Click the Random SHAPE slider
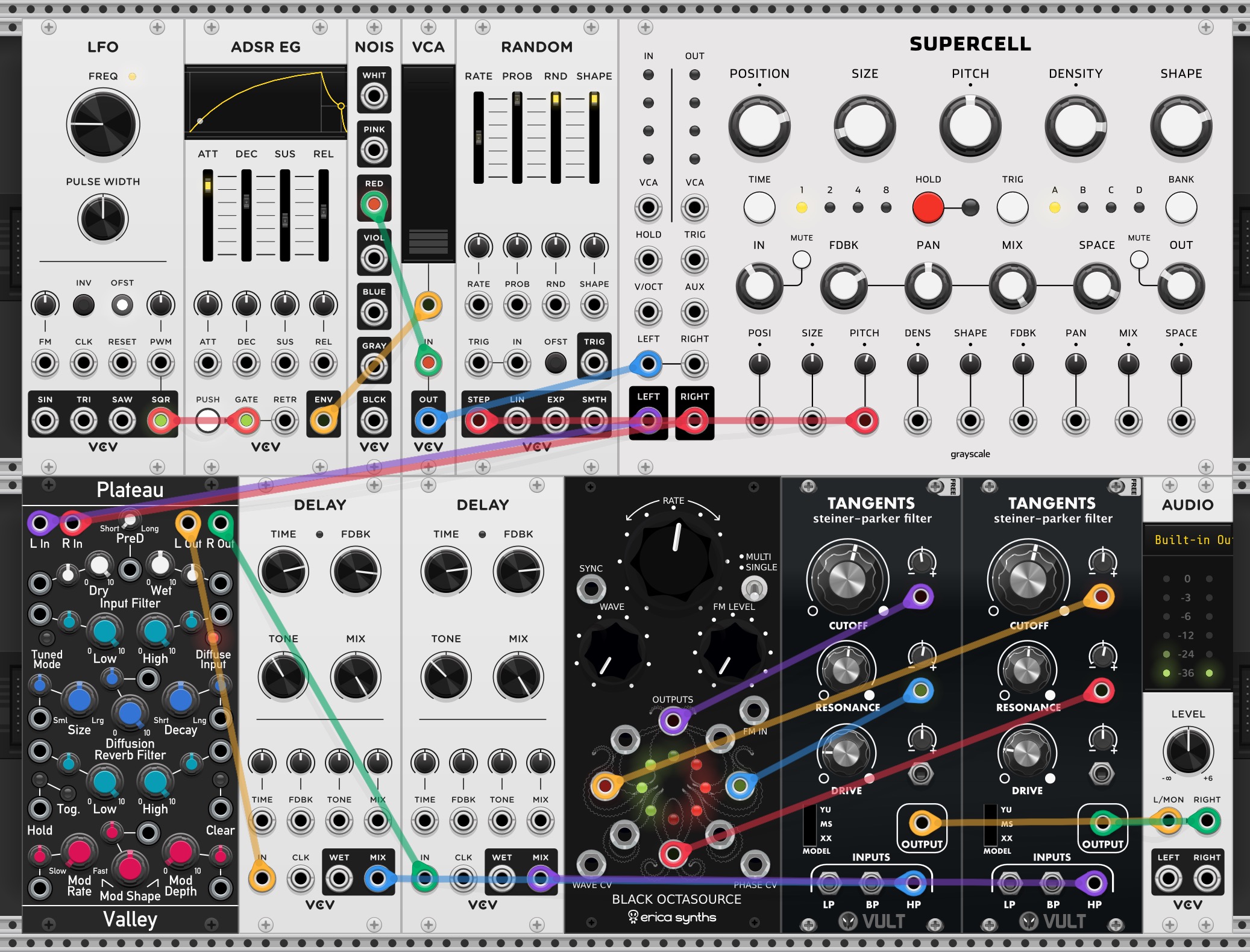Viewport: 1250px width, 952px height. tap(594, 137)
